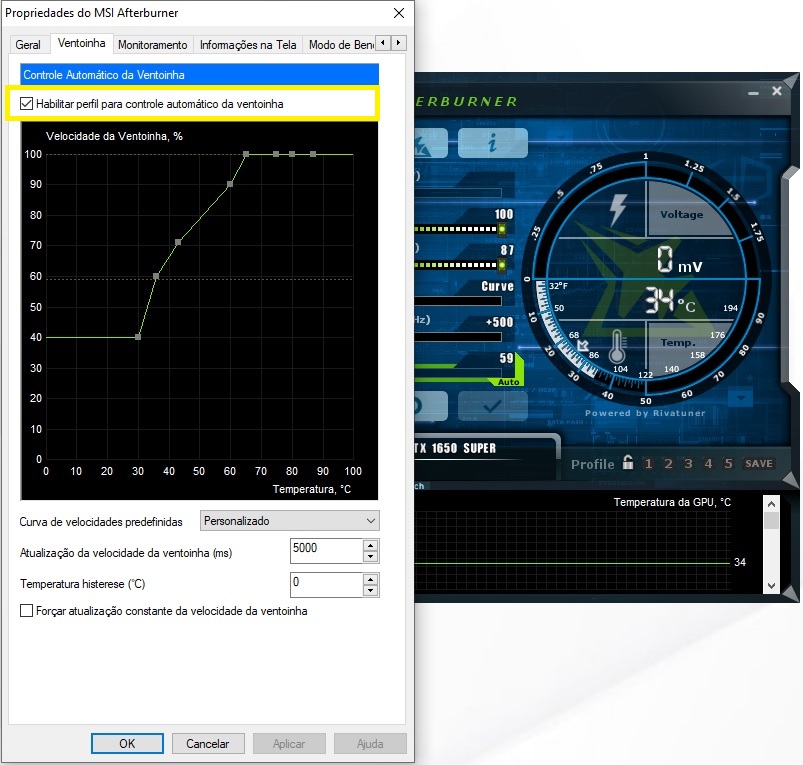
Task: Increase the fan speed update period
Action: coord(371,545)
